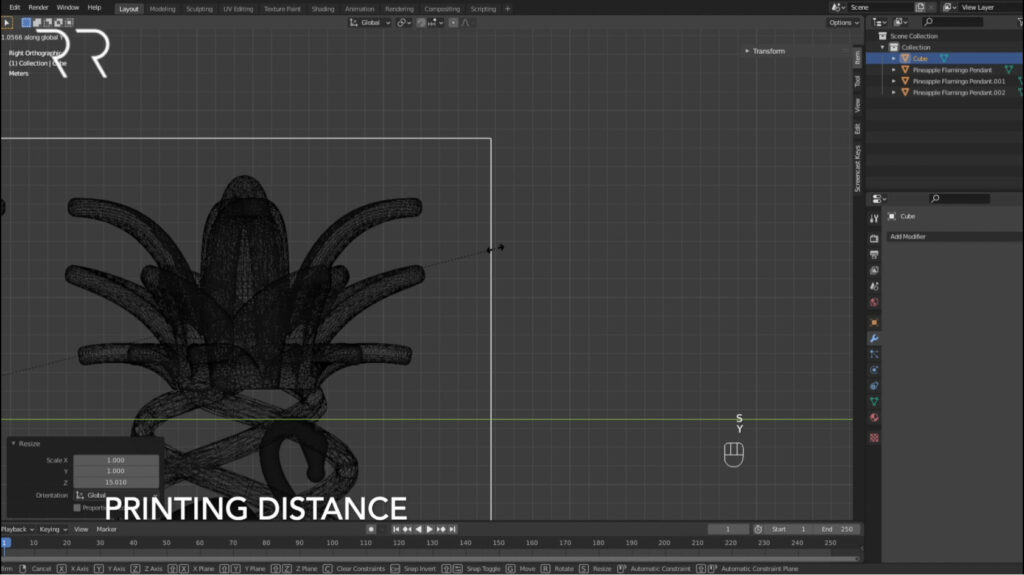
Task: Open the View Layer properties tab
Action: coord(874,271)
